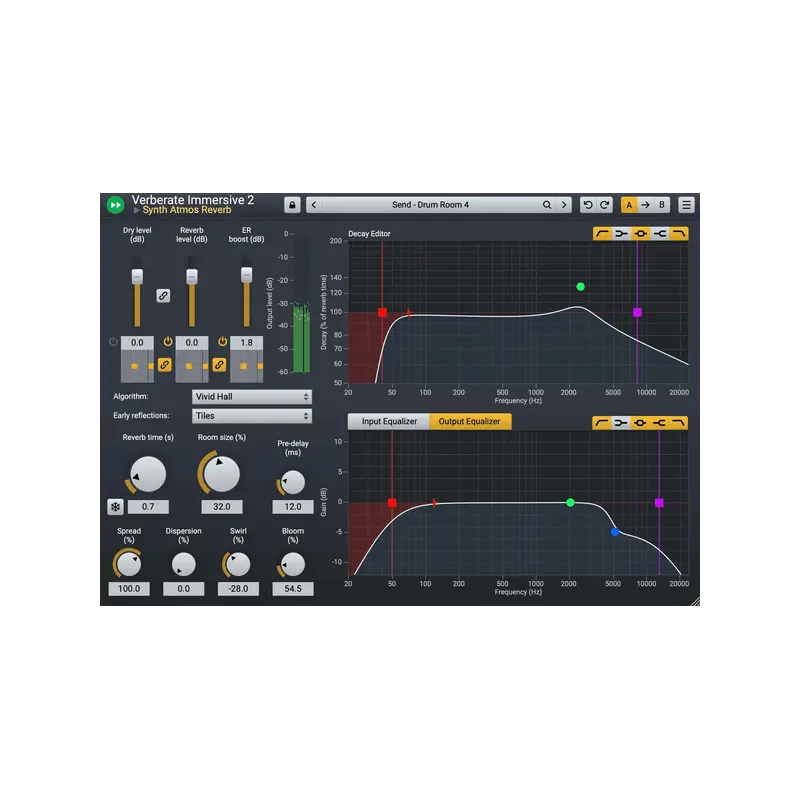The height and width of the screenshot is (800, 800).
Task: Toggle the snowflake freeze button
Action: 115,507
